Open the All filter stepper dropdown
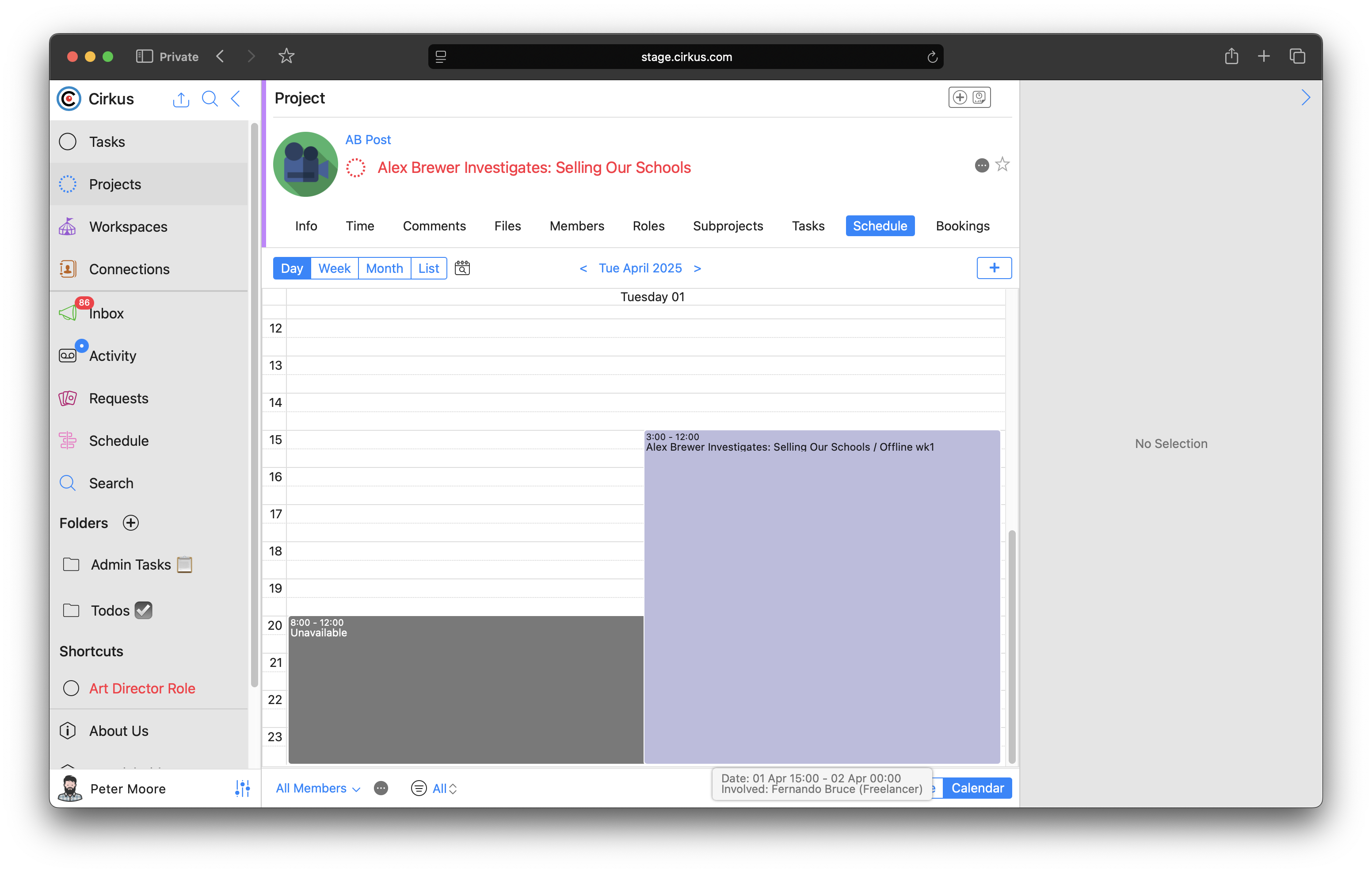The image size is (1372, 873). point(444,789)
